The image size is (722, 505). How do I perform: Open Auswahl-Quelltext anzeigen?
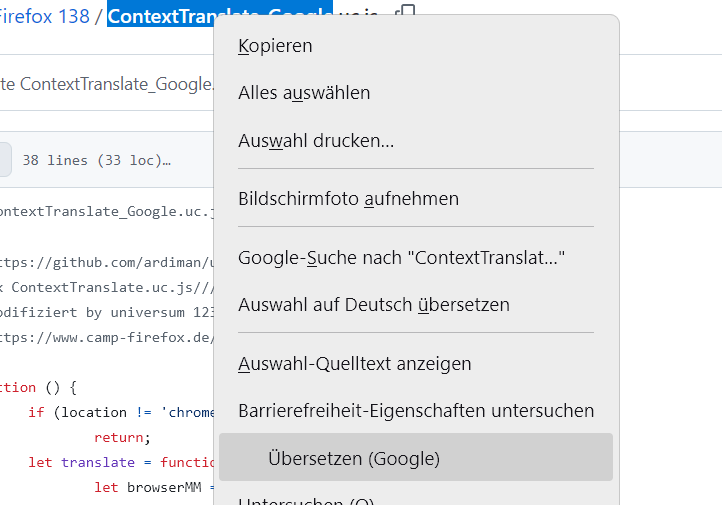pyautogui.click(x=354, y=364)
